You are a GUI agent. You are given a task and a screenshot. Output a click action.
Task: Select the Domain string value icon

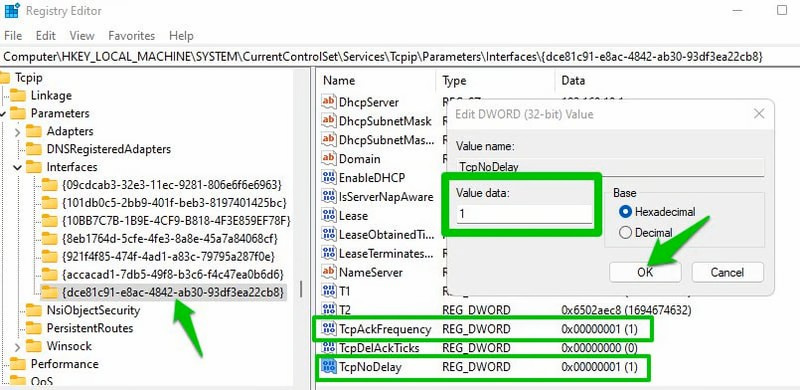click(328, 159)
